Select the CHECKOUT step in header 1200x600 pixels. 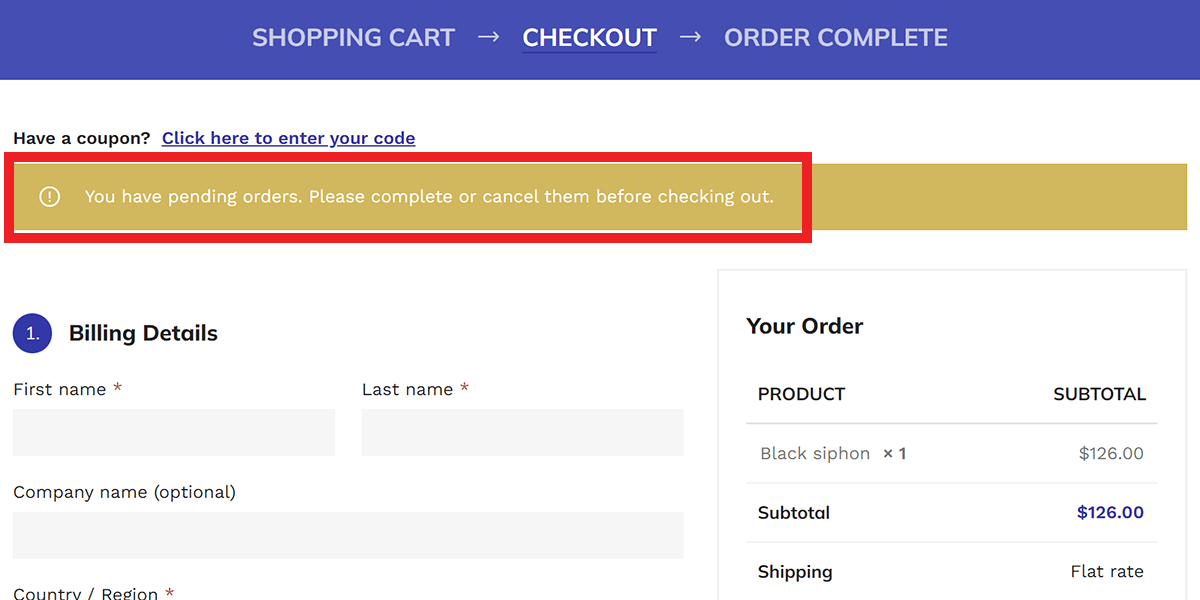pyautogui.click(x=589, y=38)
